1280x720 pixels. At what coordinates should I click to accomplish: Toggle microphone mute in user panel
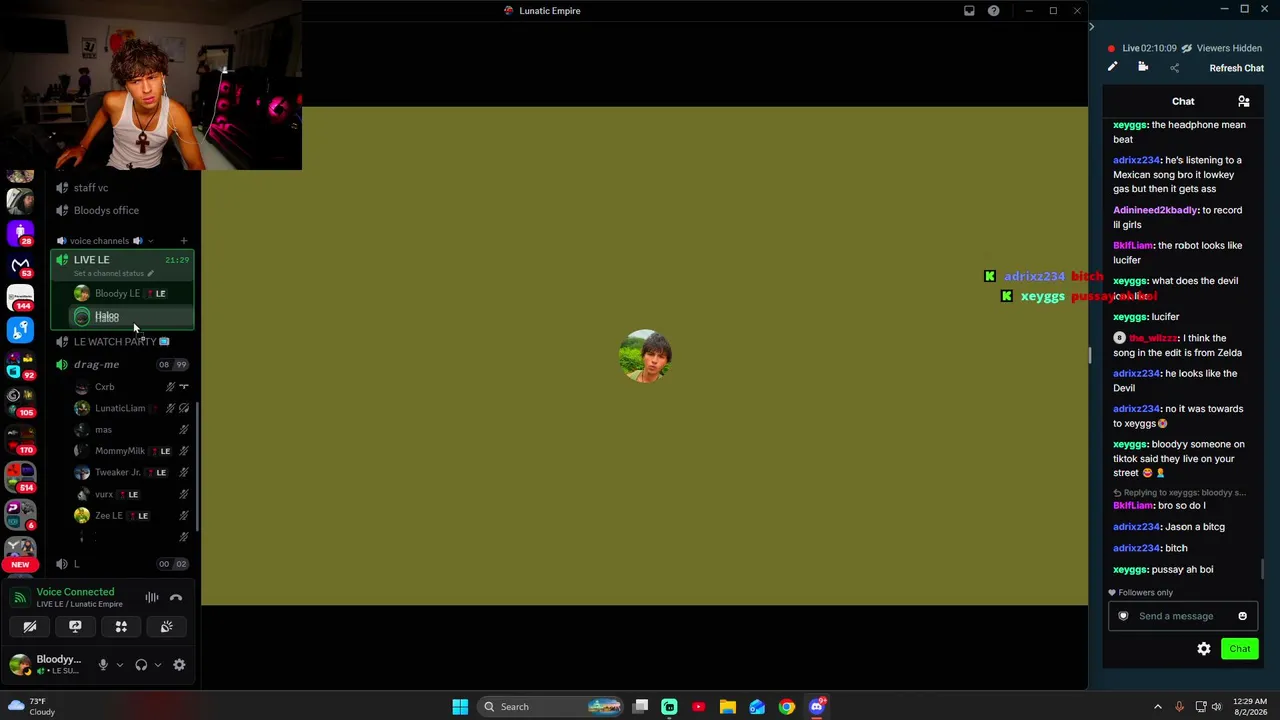103,665
